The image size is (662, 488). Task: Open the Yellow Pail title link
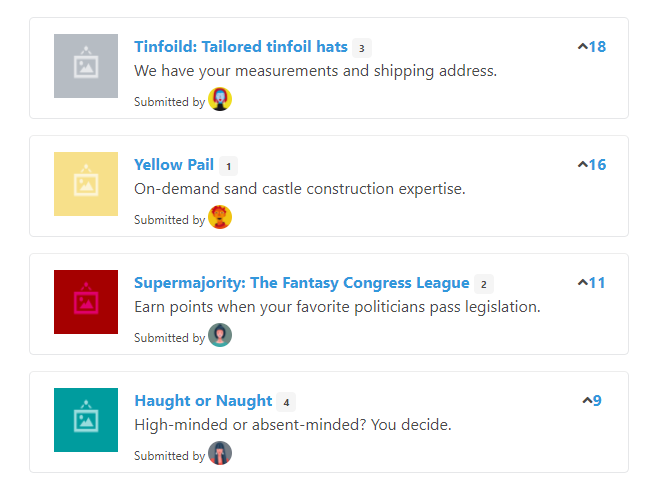pos(174,165)
